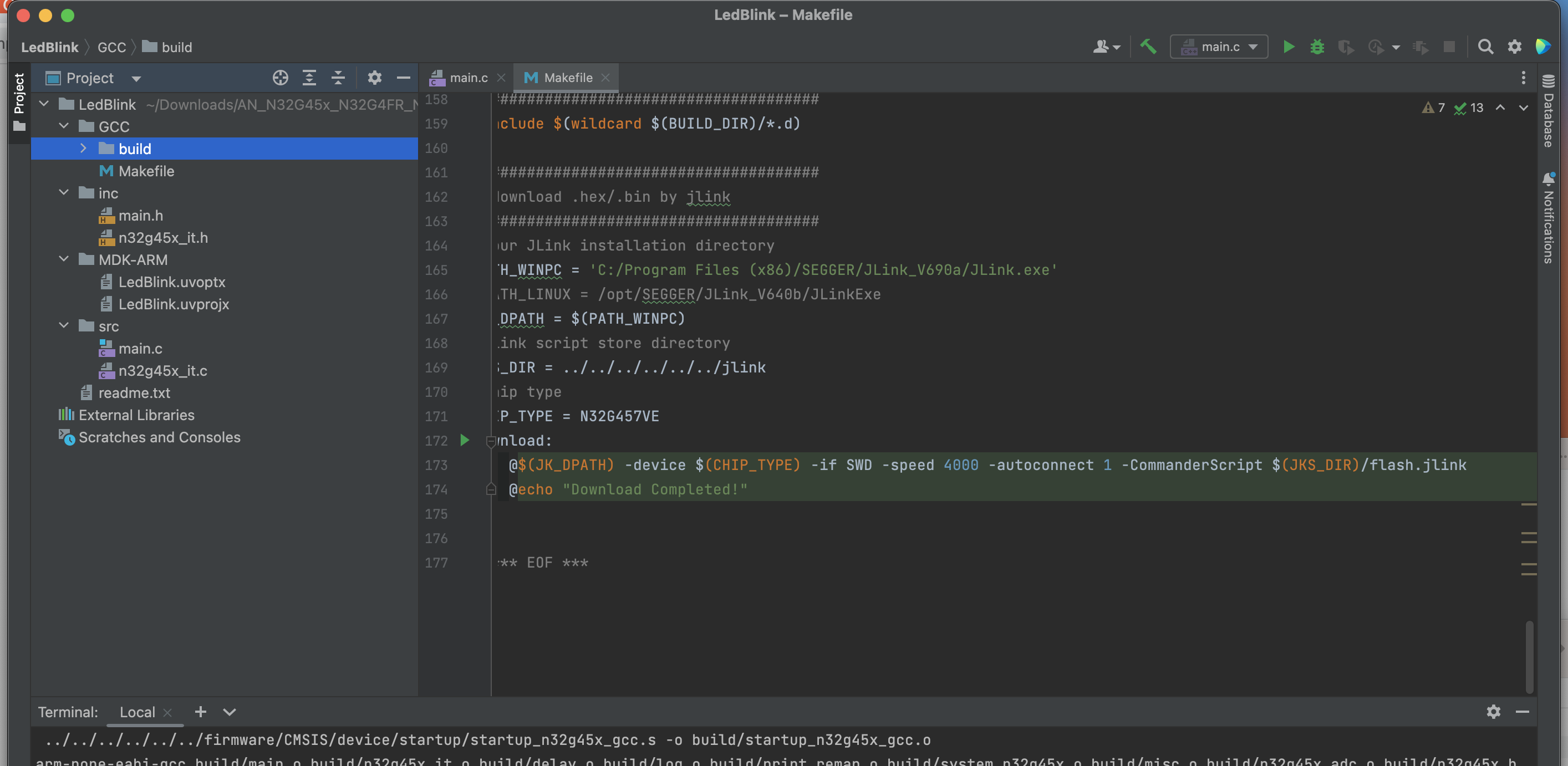The width and height of the screenshot is (1568, 766).
Task: Click line number 175 in gutter
Action: point(436,513)
